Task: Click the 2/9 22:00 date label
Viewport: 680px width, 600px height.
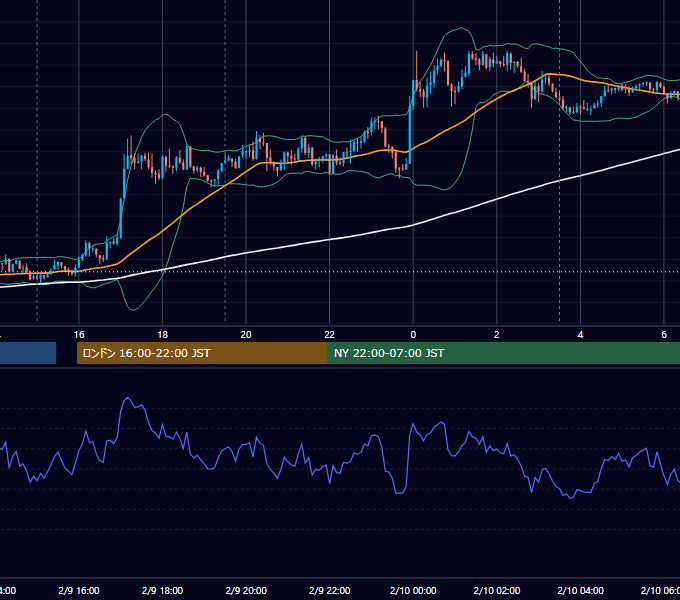Action: coord(330,590)
